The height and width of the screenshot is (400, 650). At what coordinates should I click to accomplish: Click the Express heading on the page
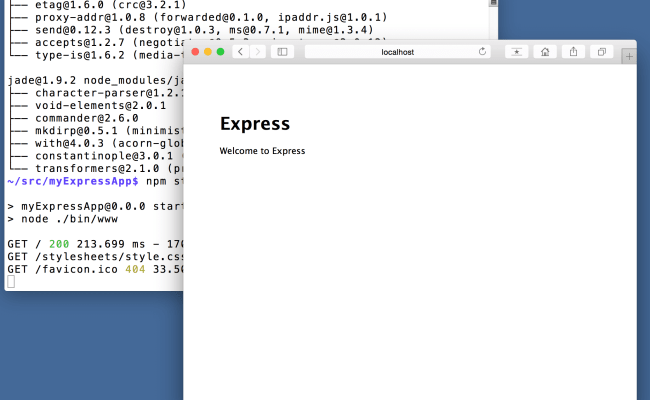pos(255,124)
